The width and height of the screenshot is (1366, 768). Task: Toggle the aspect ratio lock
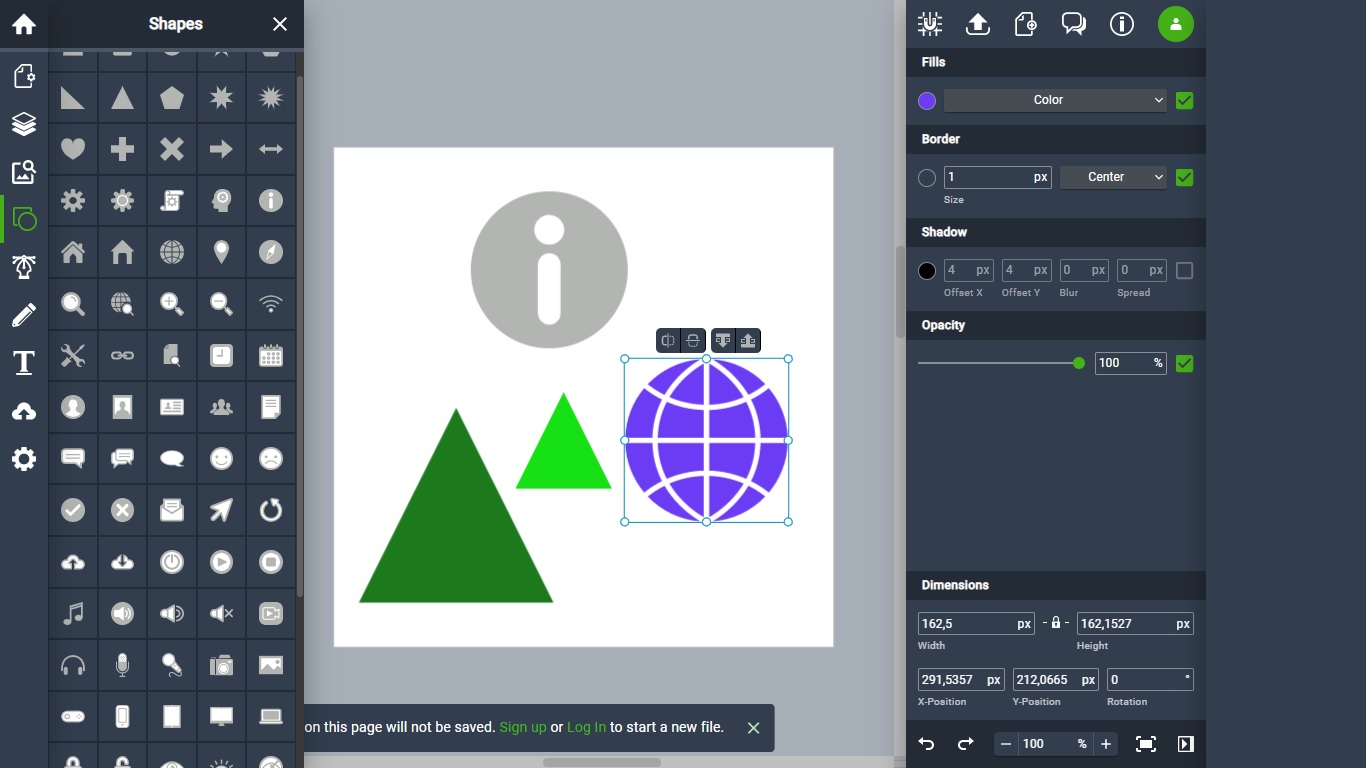pos(1056,623)
